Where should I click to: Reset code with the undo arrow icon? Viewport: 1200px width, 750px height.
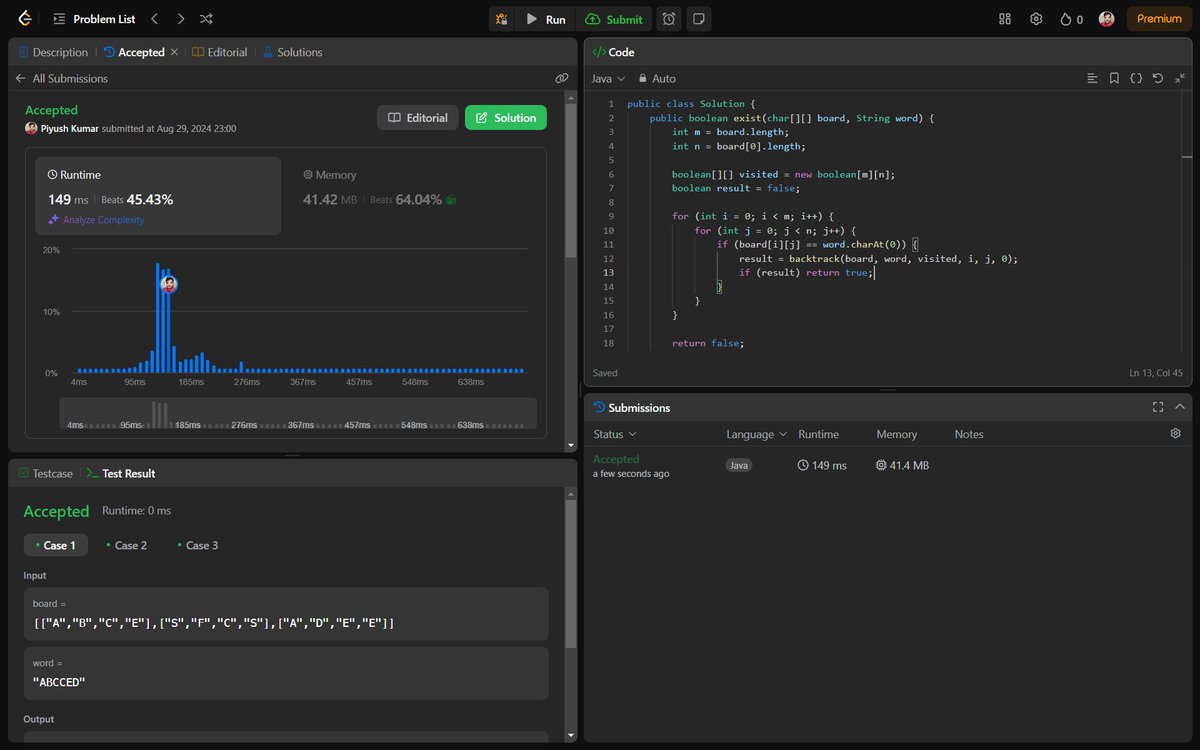pos(1158,78)
